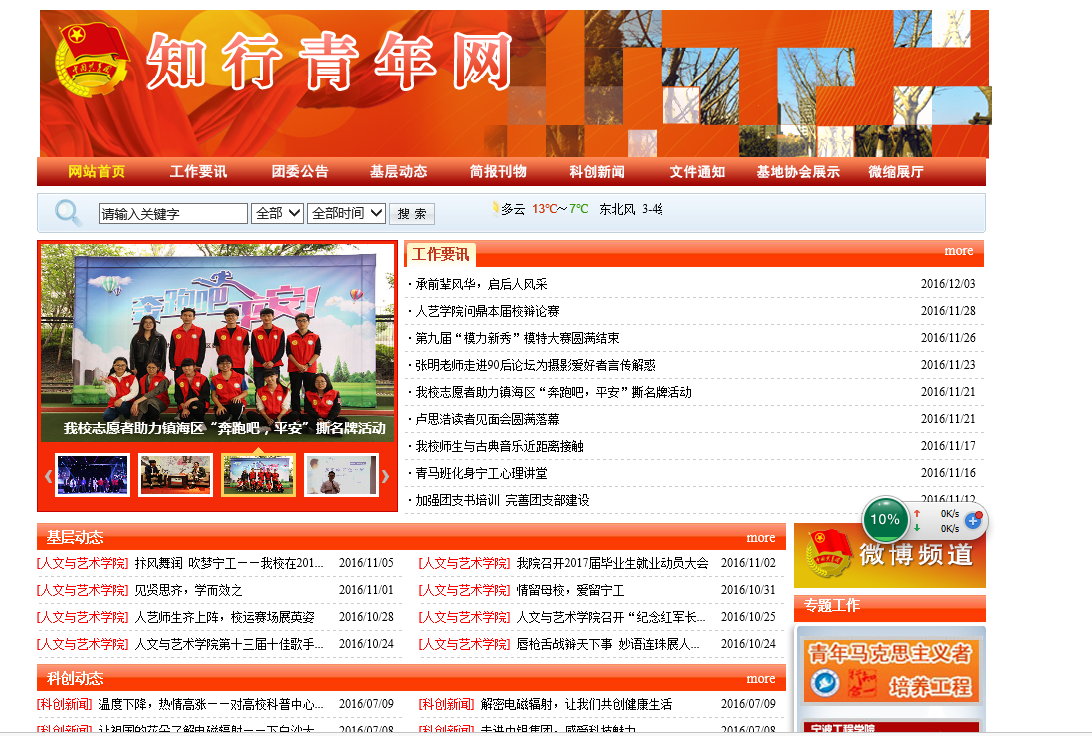The height and width of the screenshot is (736, 1092).
Task: Click the cloudy weather icon
Action: click(x=495, y=209)
